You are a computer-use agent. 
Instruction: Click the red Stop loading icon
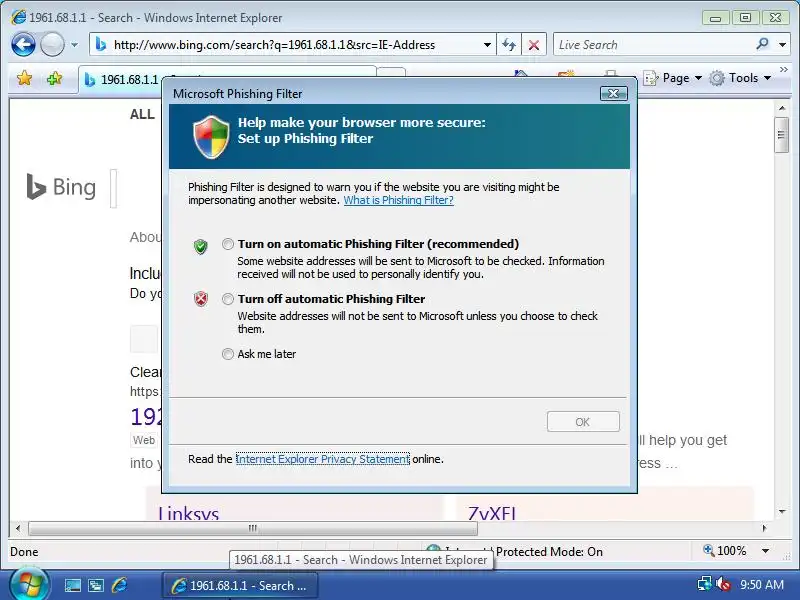[x=534, y=45]
